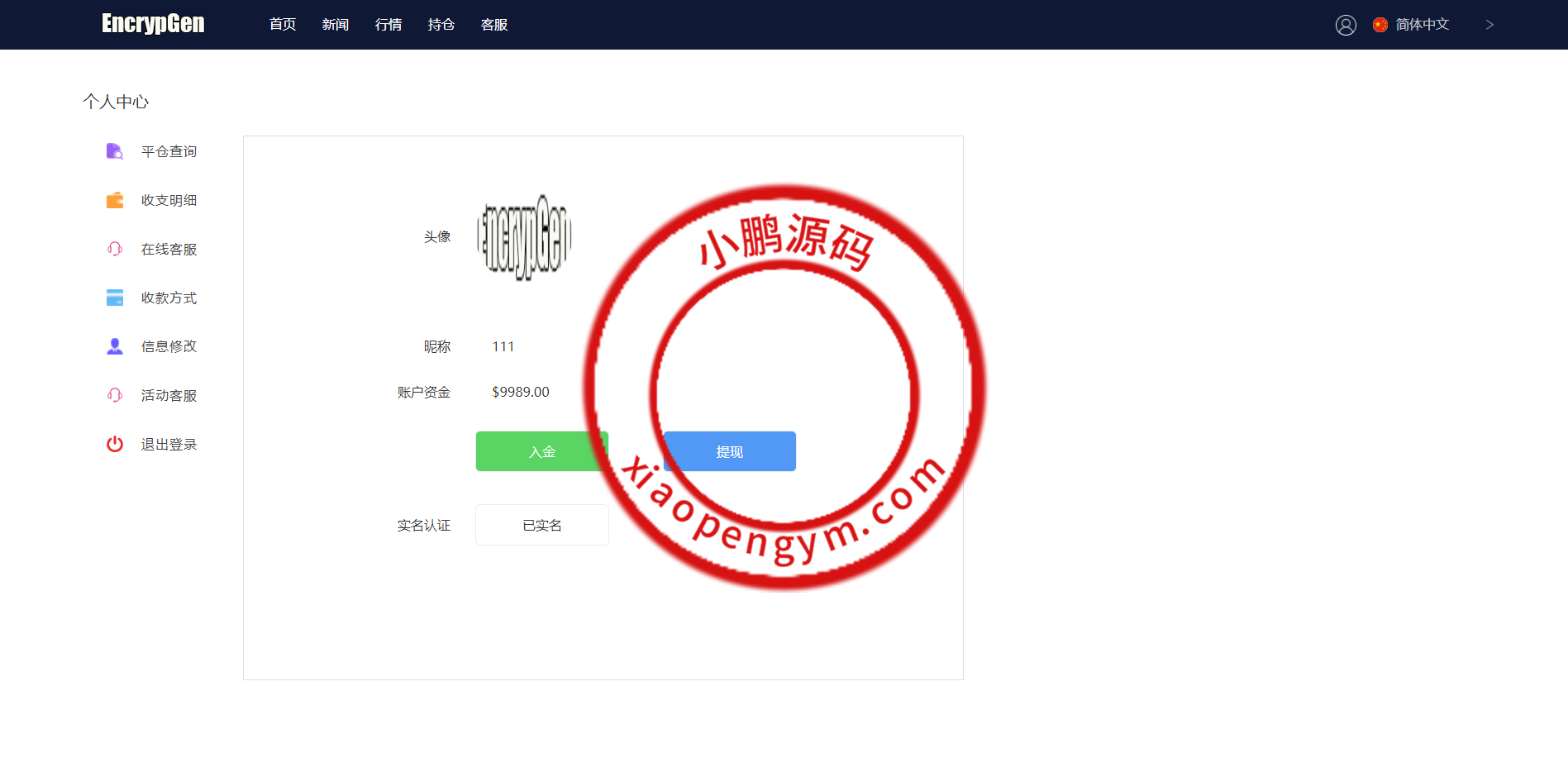Screen dimensions: 1568x772
Task: Click the China flag icon in header
Action: (x=1380, y=25)
